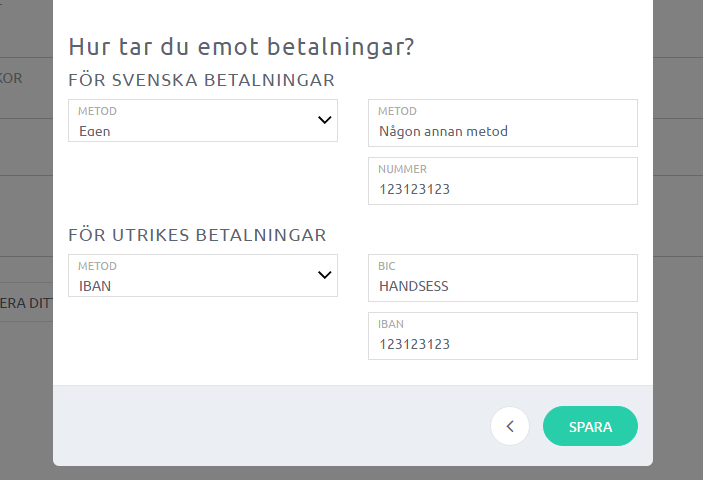
Task: Open the Swedish payments Metod dropdown showing Egen
Action: tap(190, 121)
